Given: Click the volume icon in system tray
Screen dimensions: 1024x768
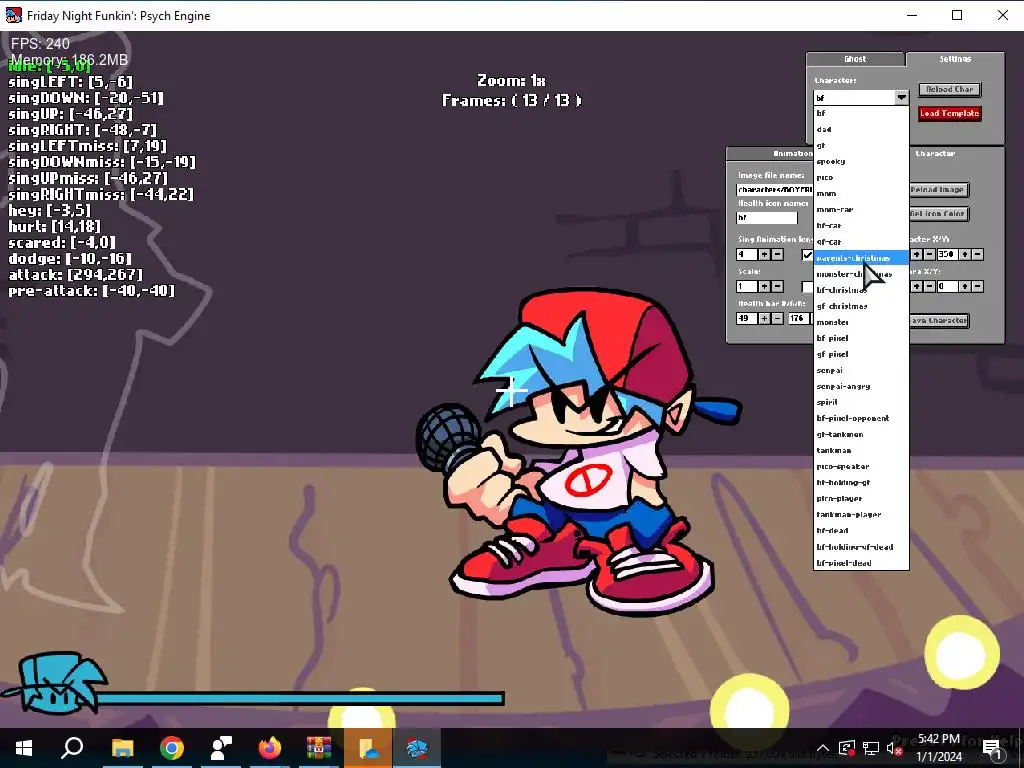Looking at the screenshot, I should point(894,748).
